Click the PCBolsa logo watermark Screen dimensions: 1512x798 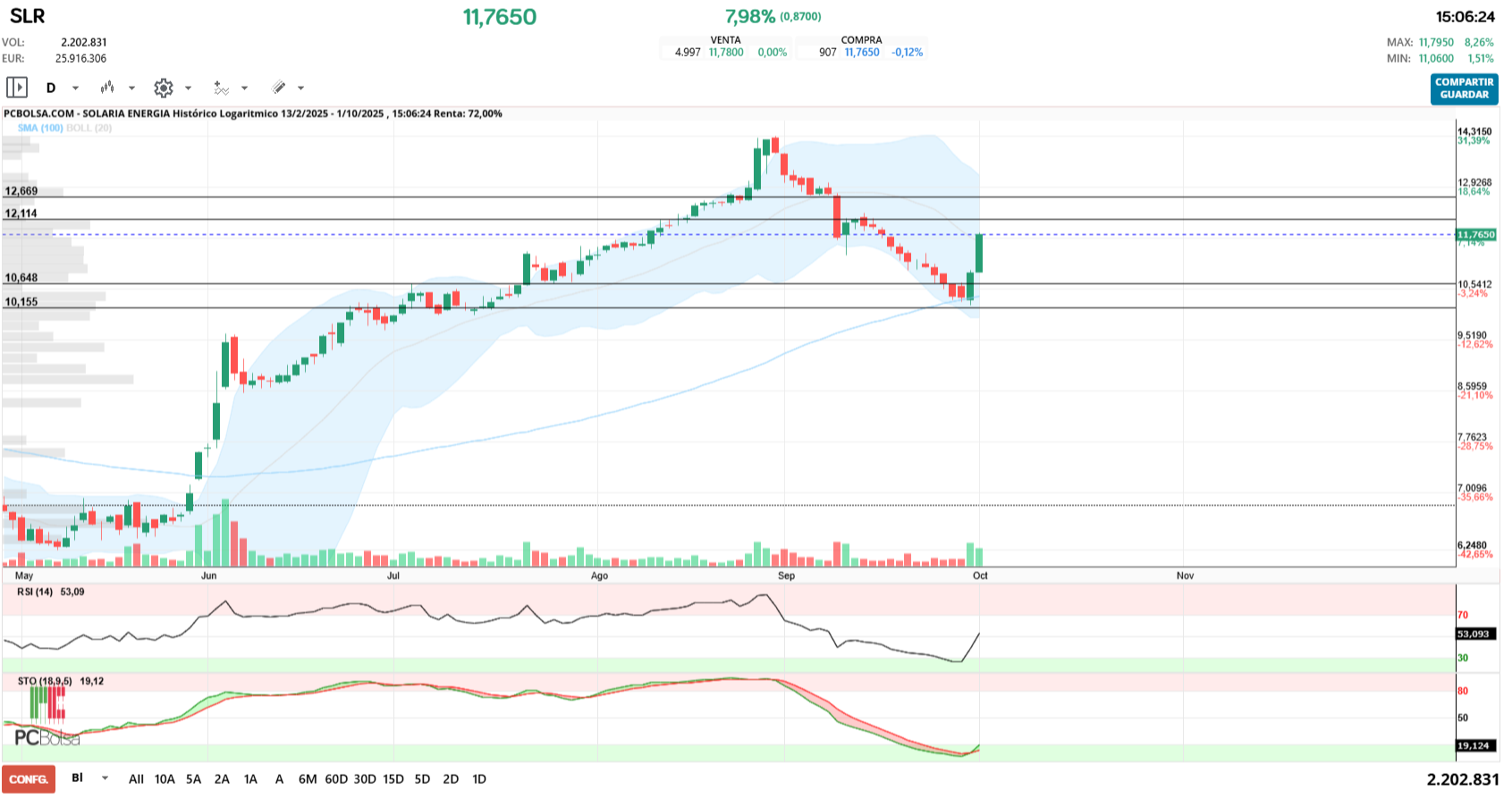click(46, 737)
